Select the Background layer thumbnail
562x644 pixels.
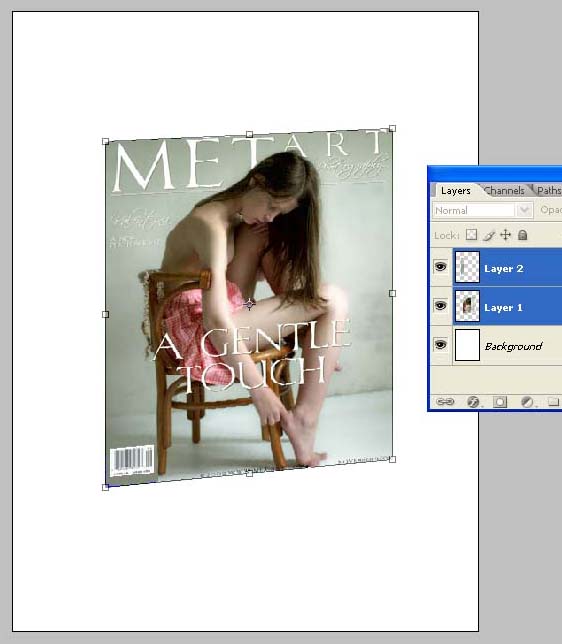coord(468,345)
